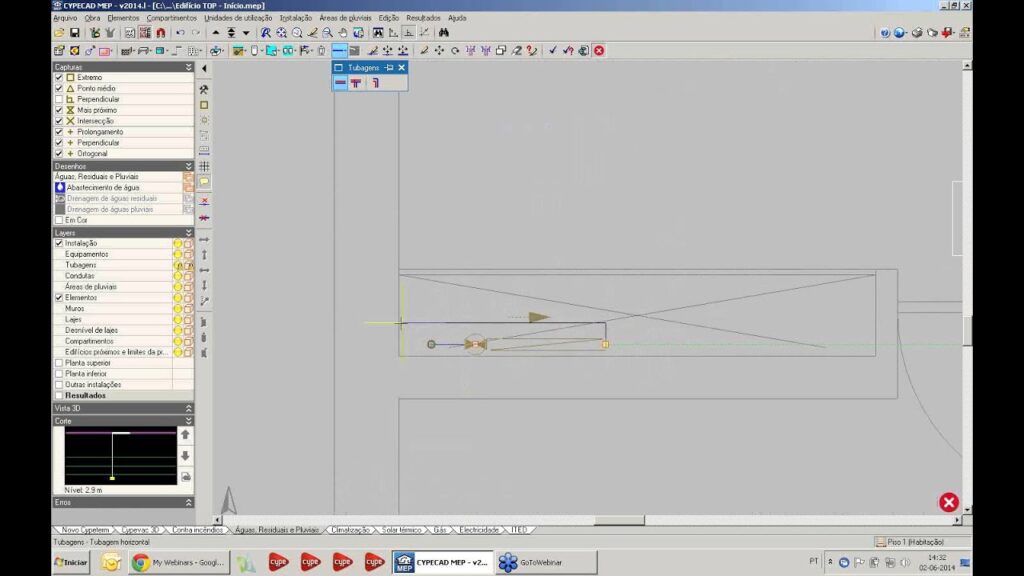This screenshot has width=1024, height=576.
Task: Select horizontal pipe tool in Tubagens panel
Action: coord(340,84)
